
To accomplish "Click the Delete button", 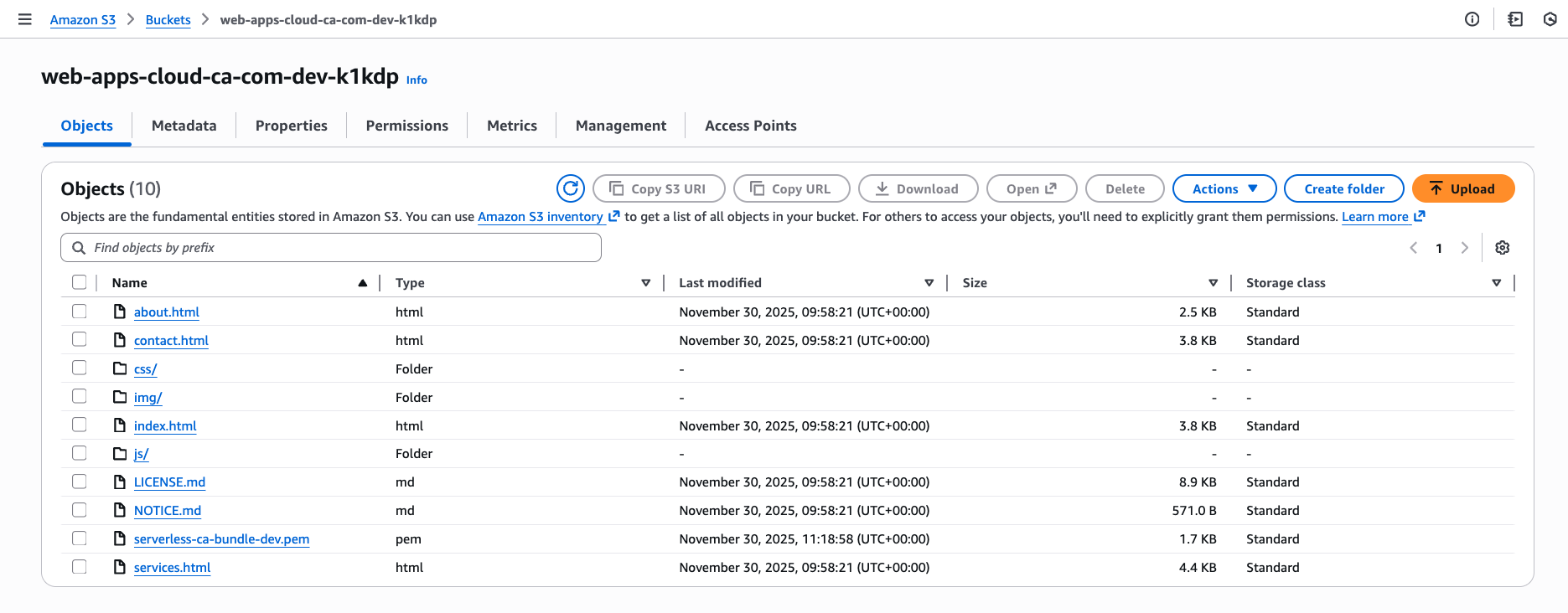I will click(x=1125, y=188).
